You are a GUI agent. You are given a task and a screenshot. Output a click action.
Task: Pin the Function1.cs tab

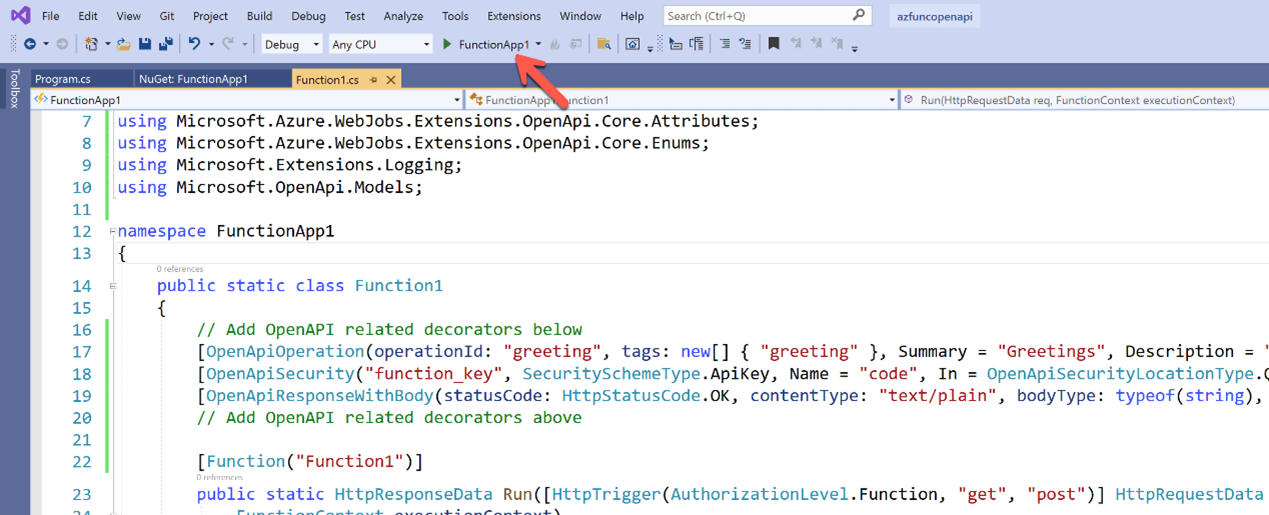pyautogui.click(x=373, y=79)
